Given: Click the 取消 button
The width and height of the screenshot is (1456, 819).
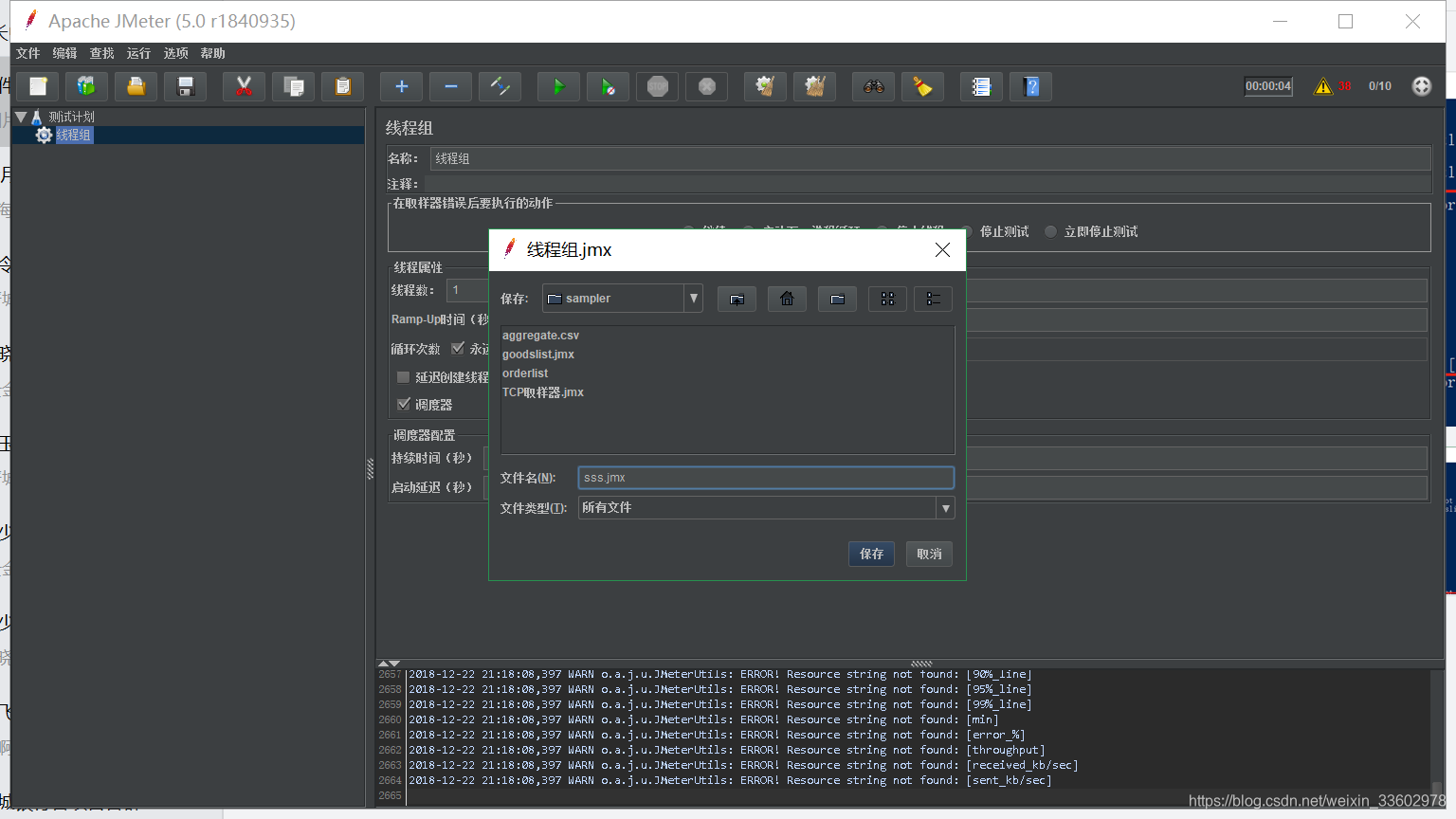Looking at the screenshot, I should [929, 554].
